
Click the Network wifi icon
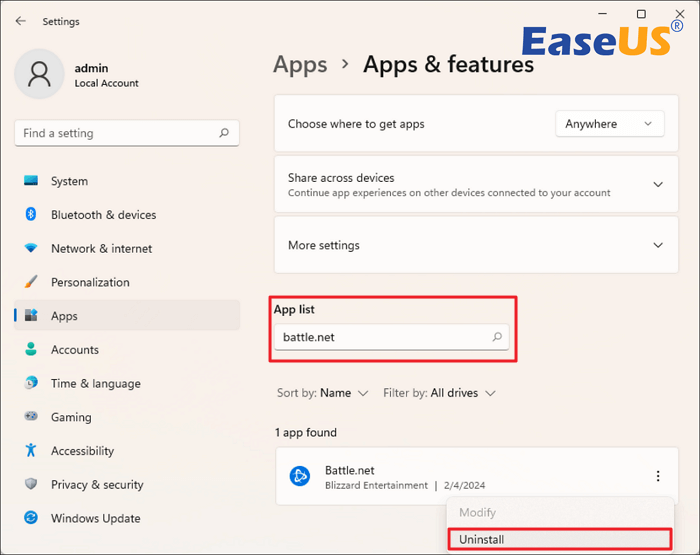point(31,248)
